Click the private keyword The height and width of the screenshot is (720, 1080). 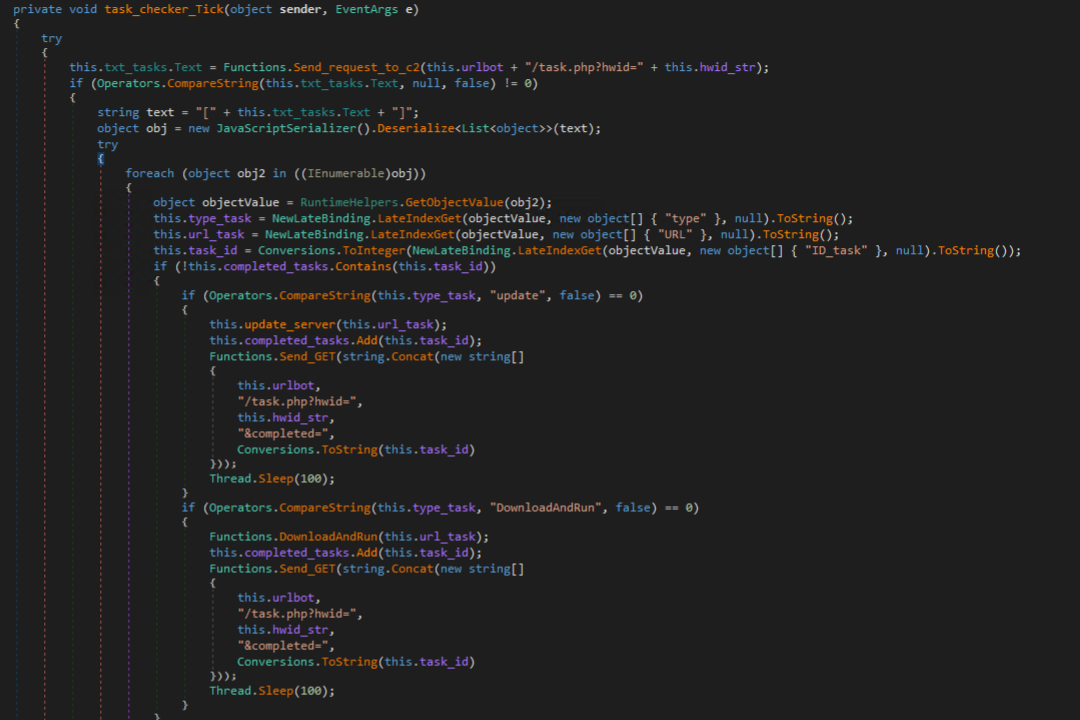pyautogui.click(x=37, y=10)
